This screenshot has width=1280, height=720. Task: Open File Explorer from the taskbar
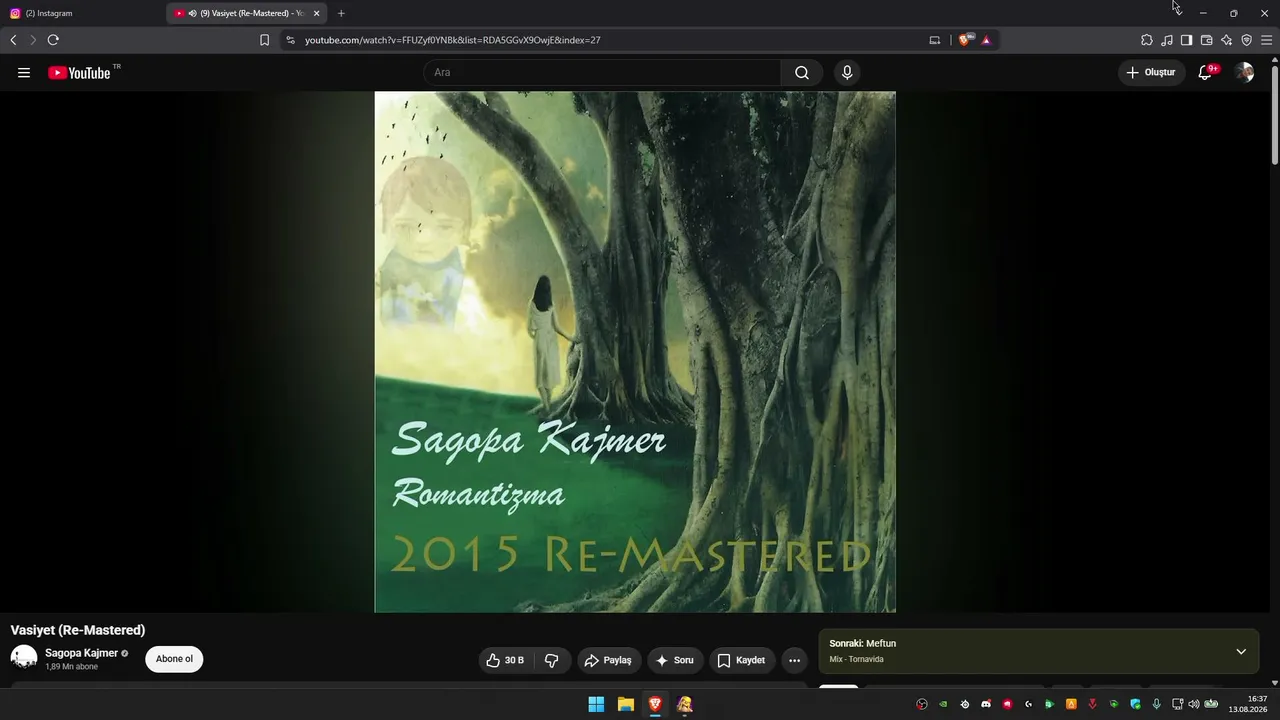click(626, 704)
